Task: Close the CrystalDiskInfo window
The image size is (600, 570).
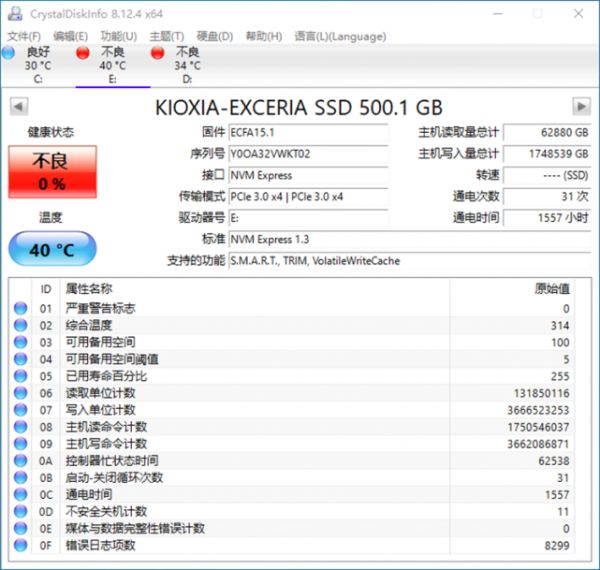Action: (x=578, y=14)
